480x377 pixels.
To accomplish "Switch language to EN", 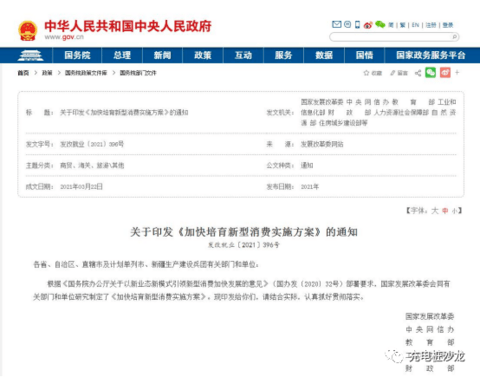I will (x=415, y=25).
